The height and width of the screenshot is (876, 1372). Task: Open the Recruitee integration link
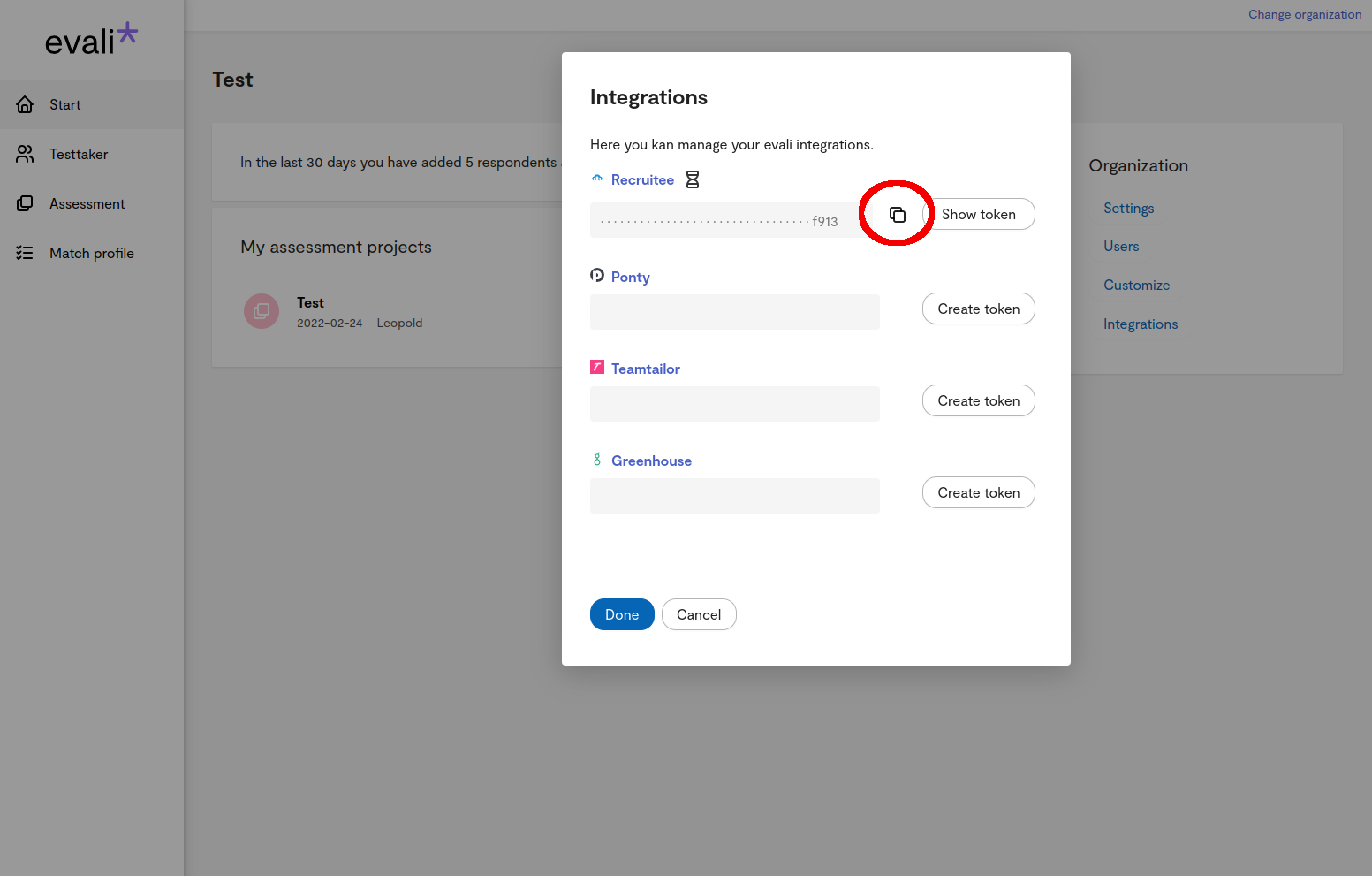[x=642, y=179]
